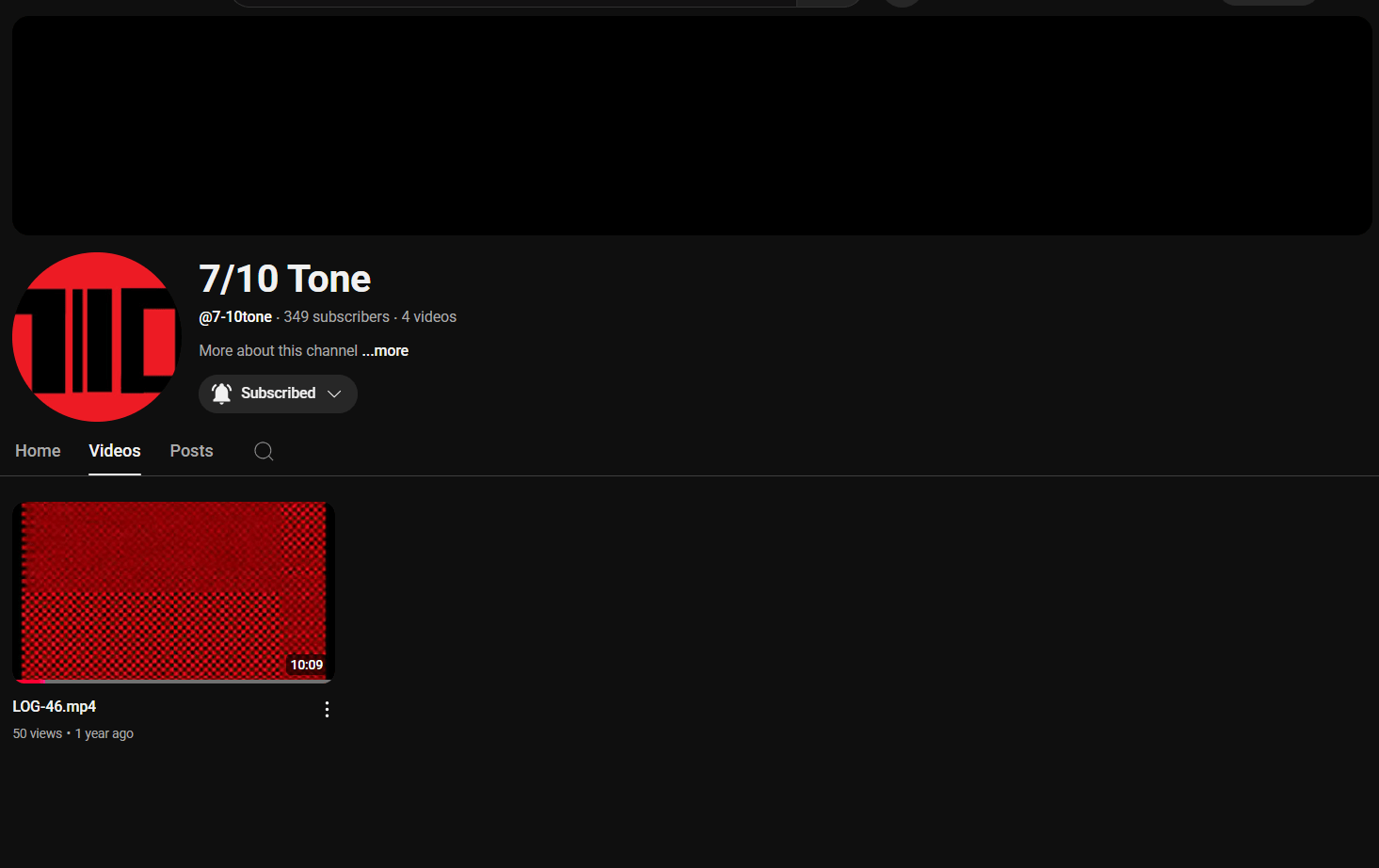Play the LOG-46.mp4 red checkered thumbnail
This screenshot has height=868, width=1379.
[x=173, y=588]
